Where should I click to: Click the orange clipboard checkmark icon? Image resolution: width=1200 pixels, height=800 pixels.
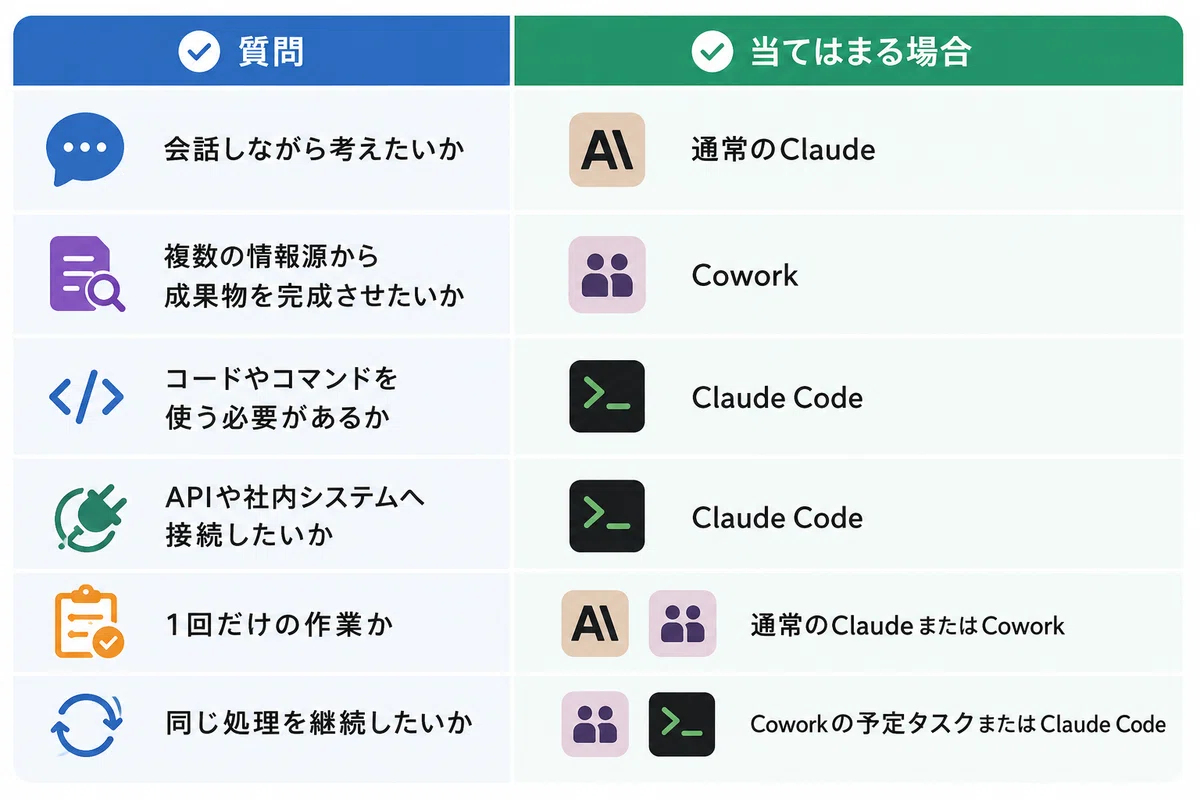click(x=87, y=623)
